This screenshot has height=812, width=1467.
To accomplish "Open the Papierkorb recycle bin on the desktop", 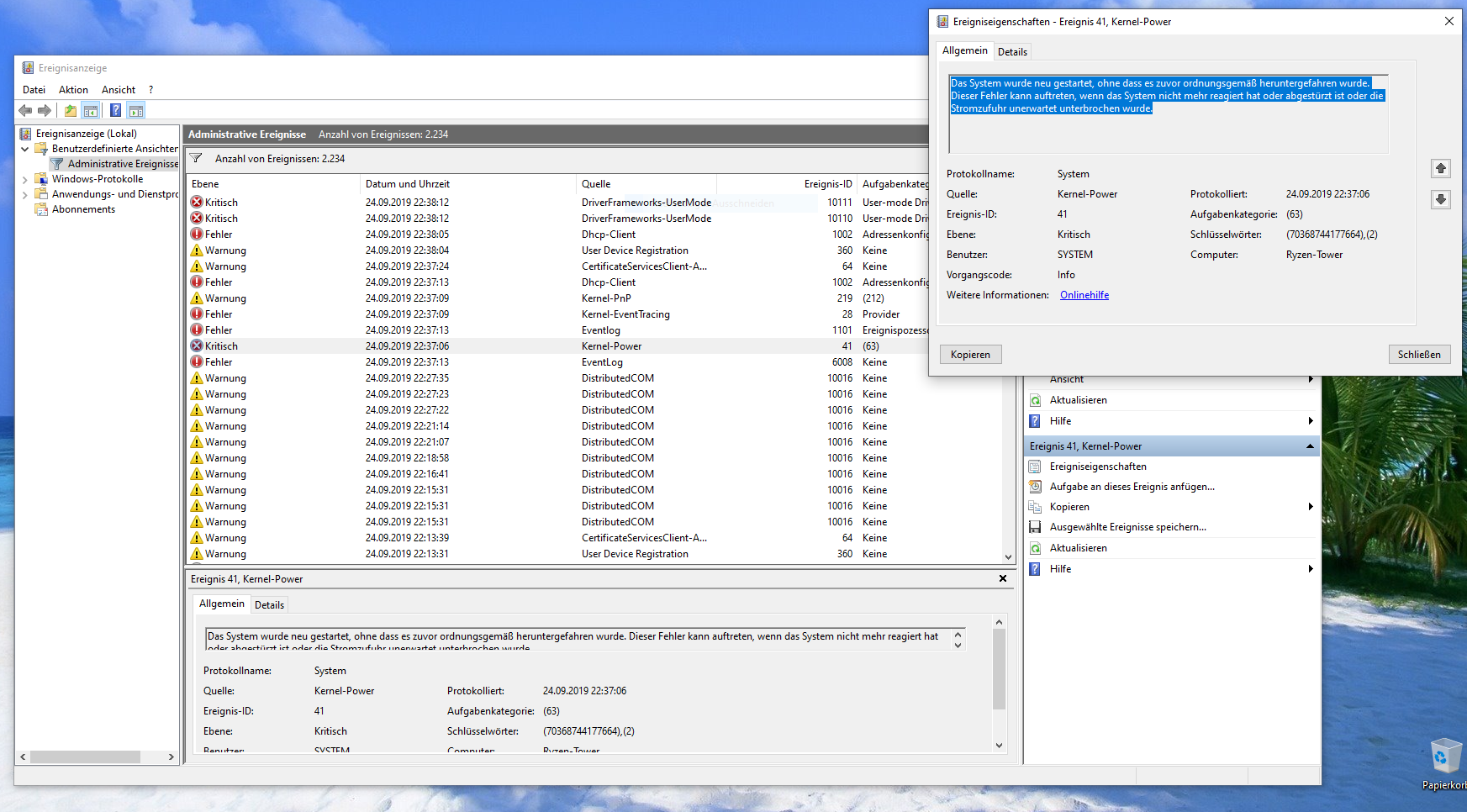I will point(1445,764).
